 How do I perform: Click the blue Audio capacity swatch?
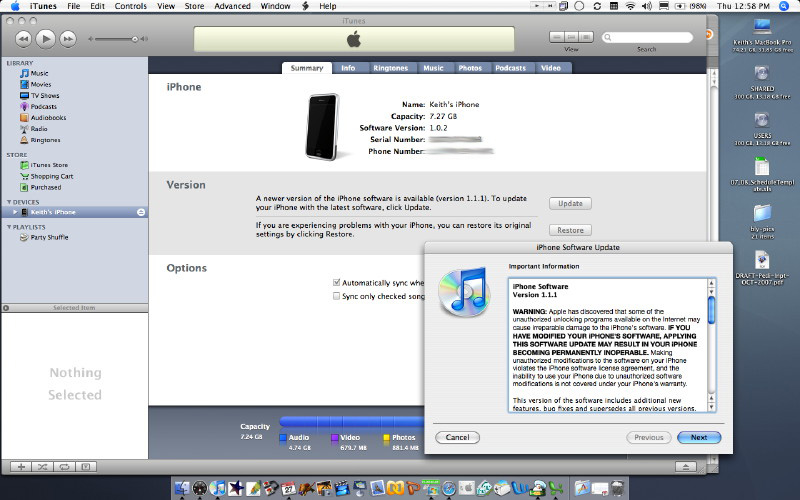pos(283,437)
